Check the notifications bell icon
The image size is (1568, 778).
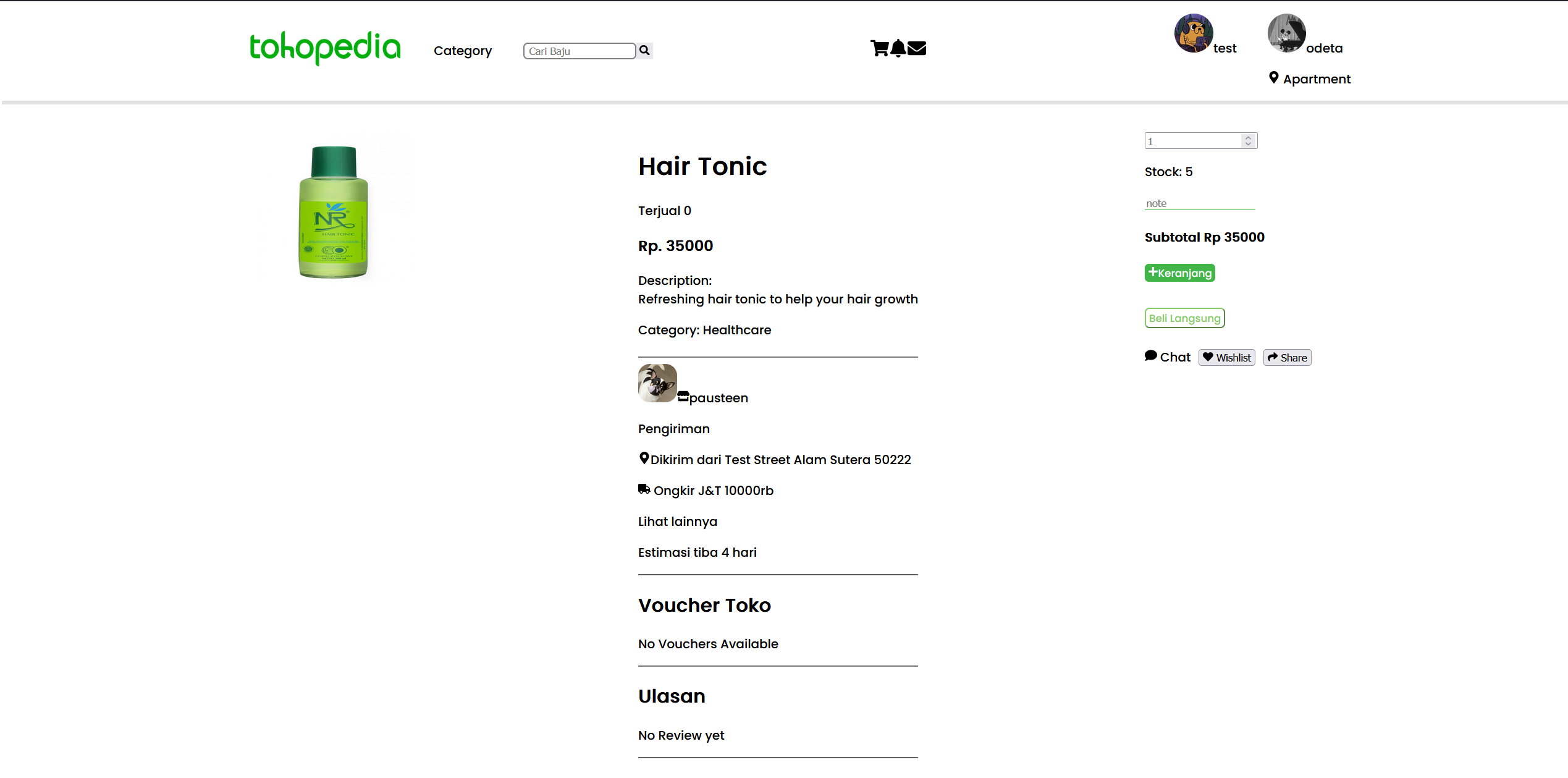899,48
